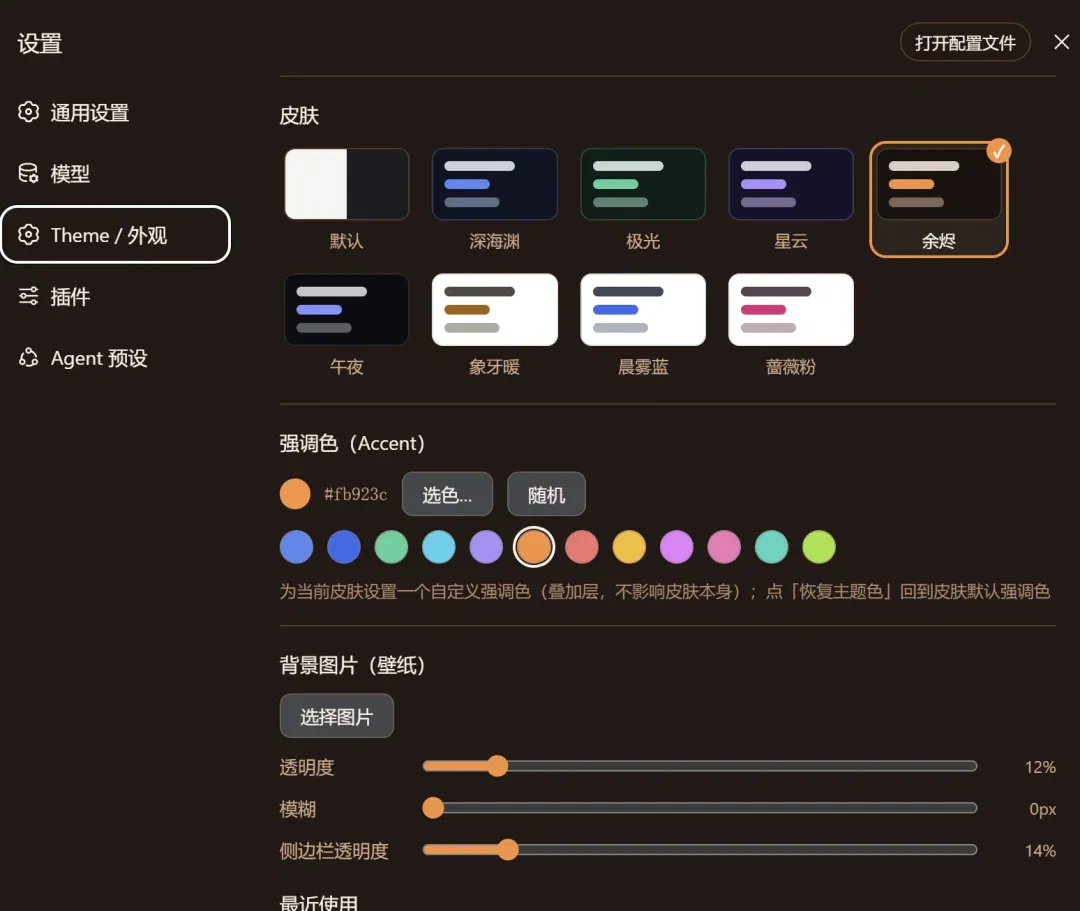This screenshot has height=911, width=1080.
Task: Pick the lavender purple accent swatch
Action: coord(486,547)
